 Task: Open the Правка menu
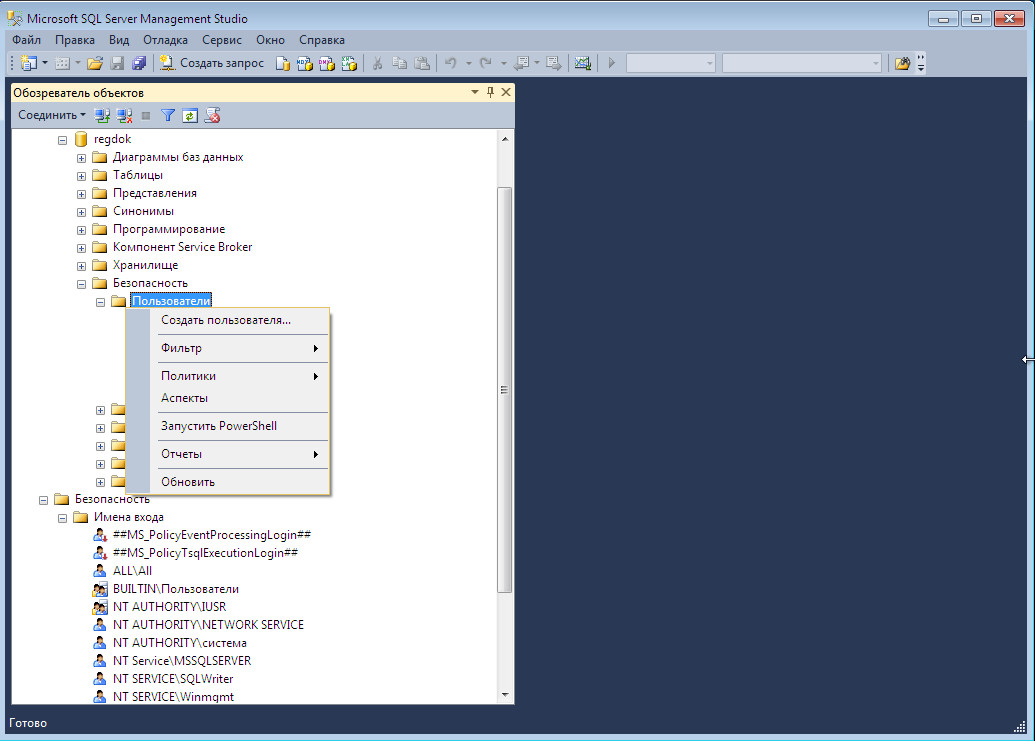point(75,40)
